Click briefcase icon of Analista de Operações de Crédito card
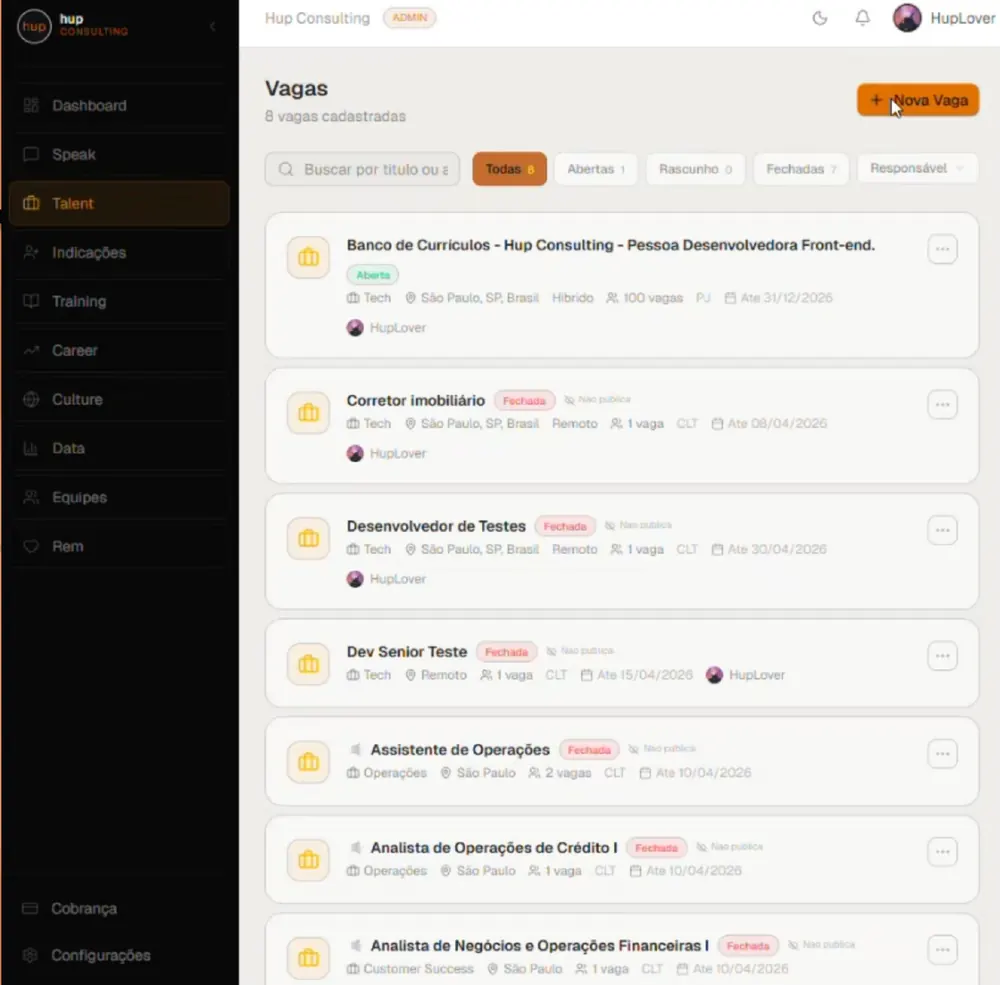The width and height of the screenshot is (1000, 985). (309, 860)
